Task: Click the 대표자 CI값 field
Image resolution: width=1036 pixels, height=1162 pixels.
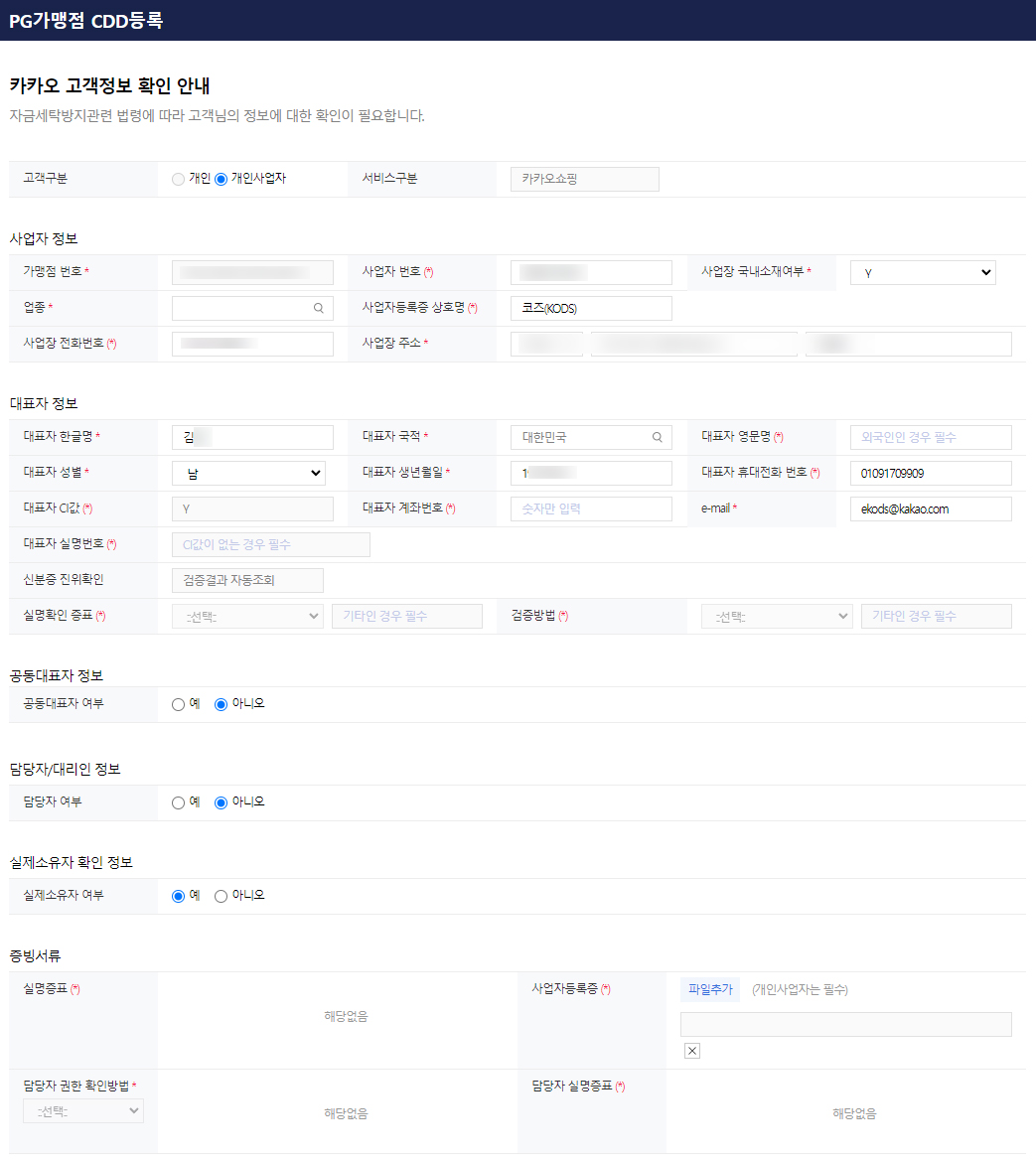Action: 252,509
